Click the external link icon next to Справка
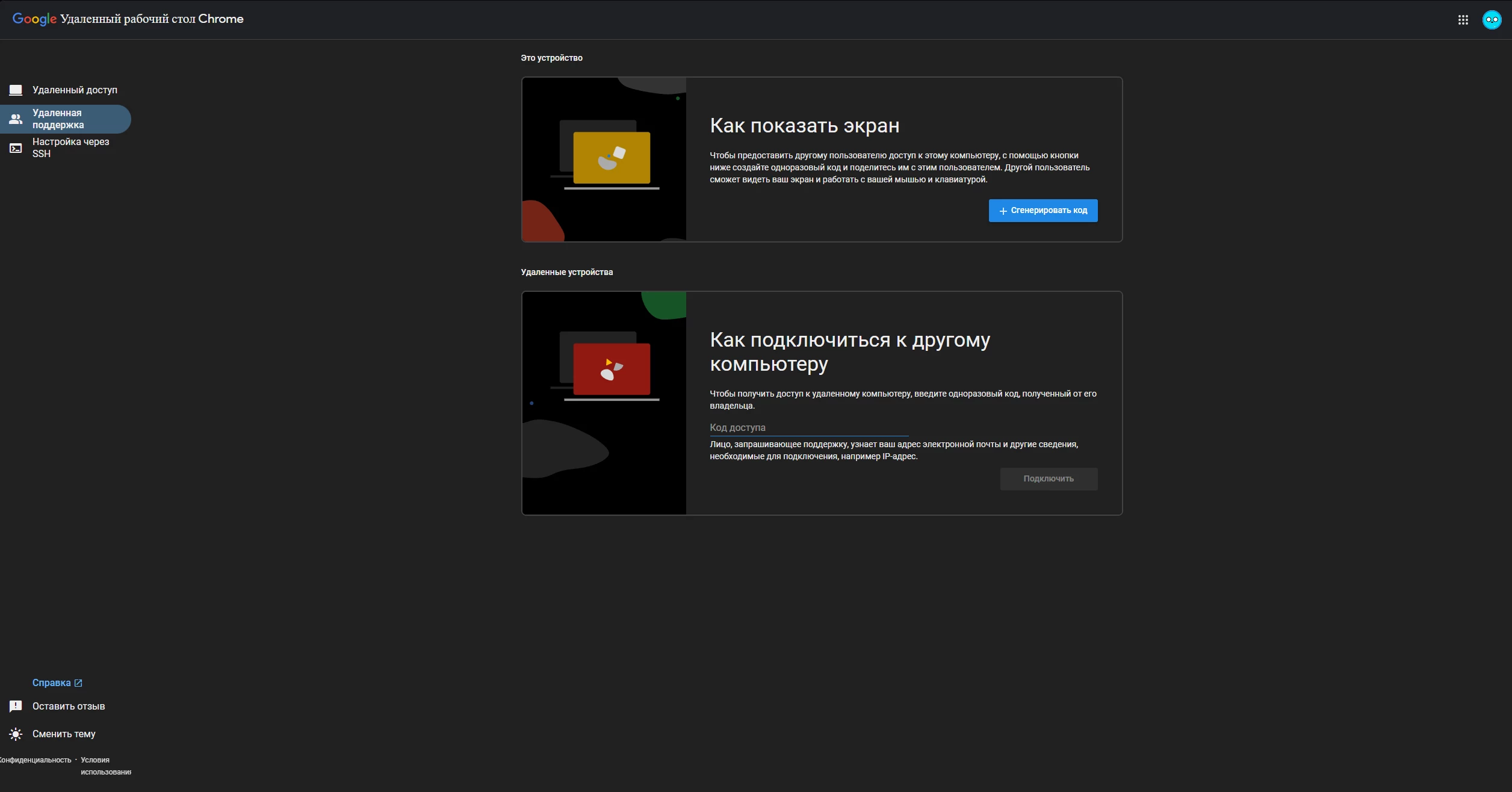 (x=78, y=683)
